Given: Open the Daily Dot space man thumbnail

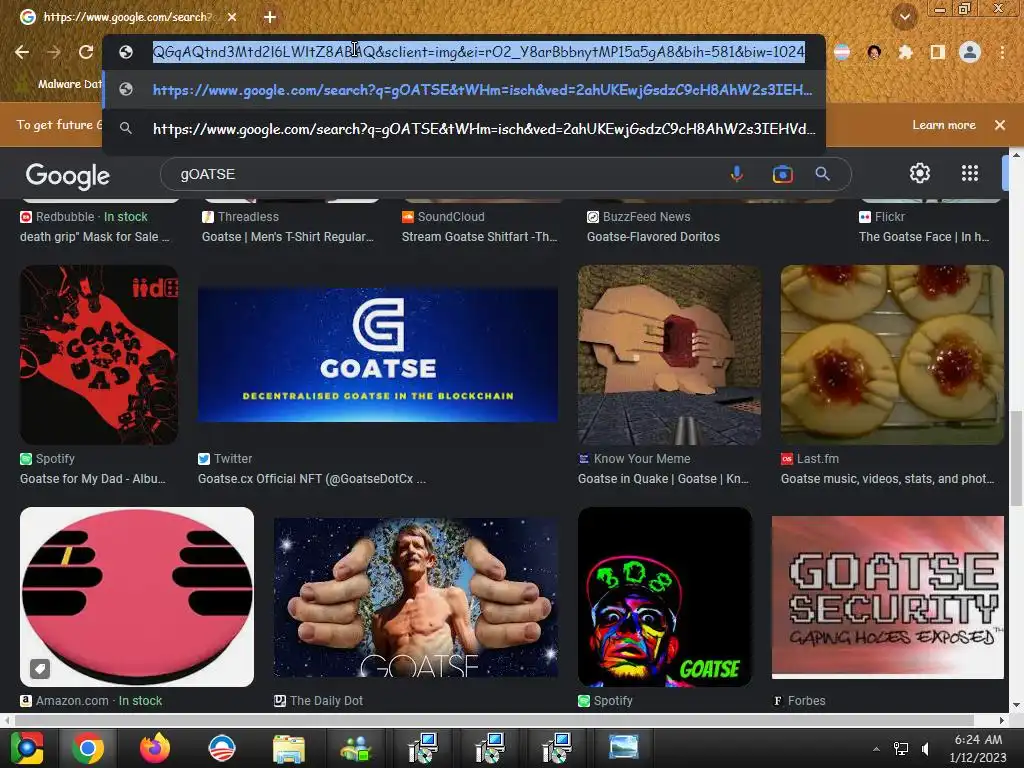Looking at the screenshot, I should point(415,596).
